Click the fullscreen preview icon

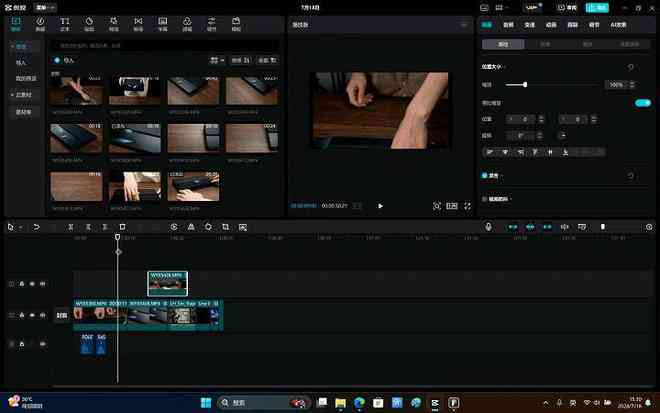(x=467, y=206)
